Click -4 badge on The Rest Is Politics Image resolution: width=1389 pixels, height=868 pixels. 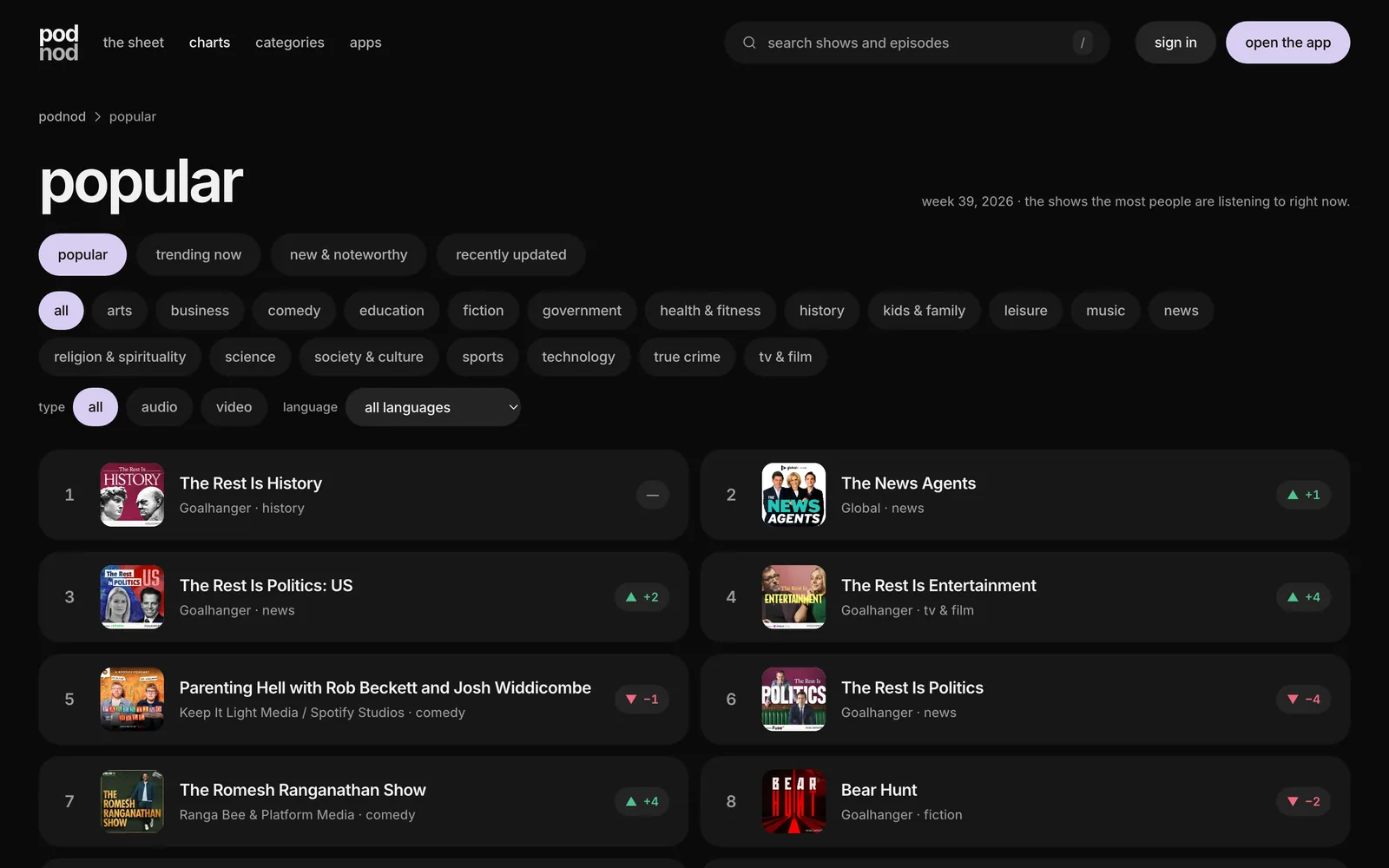[1303, 700]
